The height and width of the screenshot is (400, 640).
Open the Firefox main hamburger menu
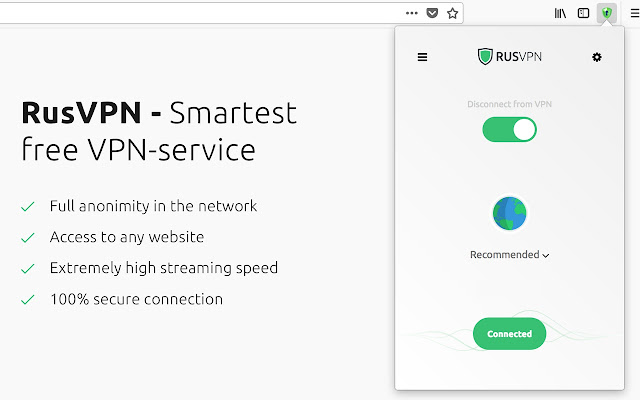[x=634, y=13]
